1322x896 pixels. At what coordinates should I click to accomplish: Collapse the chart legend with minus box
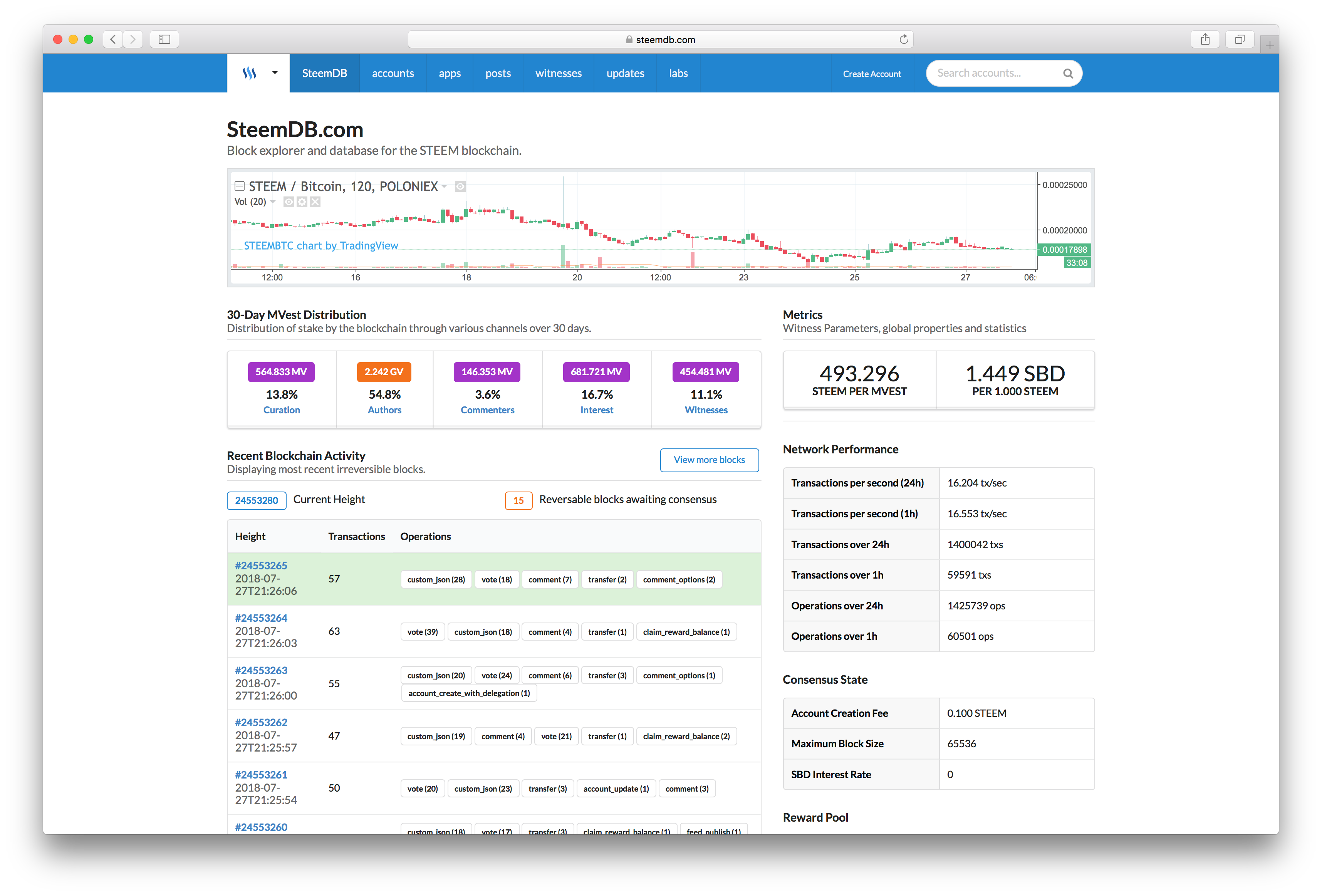click(240, 186)
